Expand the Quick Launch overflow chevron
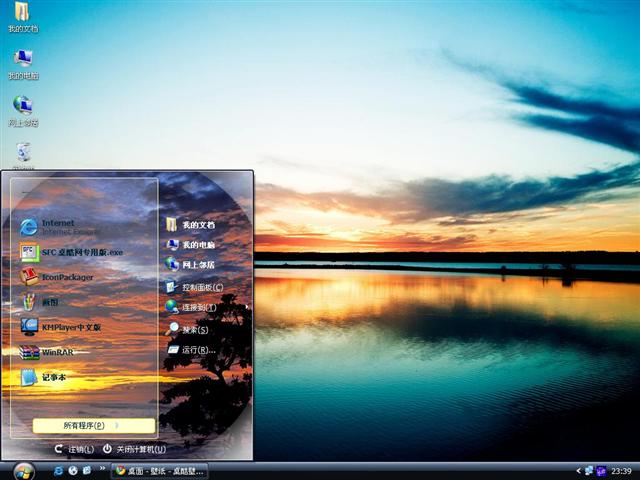 (x=102, y=468)
